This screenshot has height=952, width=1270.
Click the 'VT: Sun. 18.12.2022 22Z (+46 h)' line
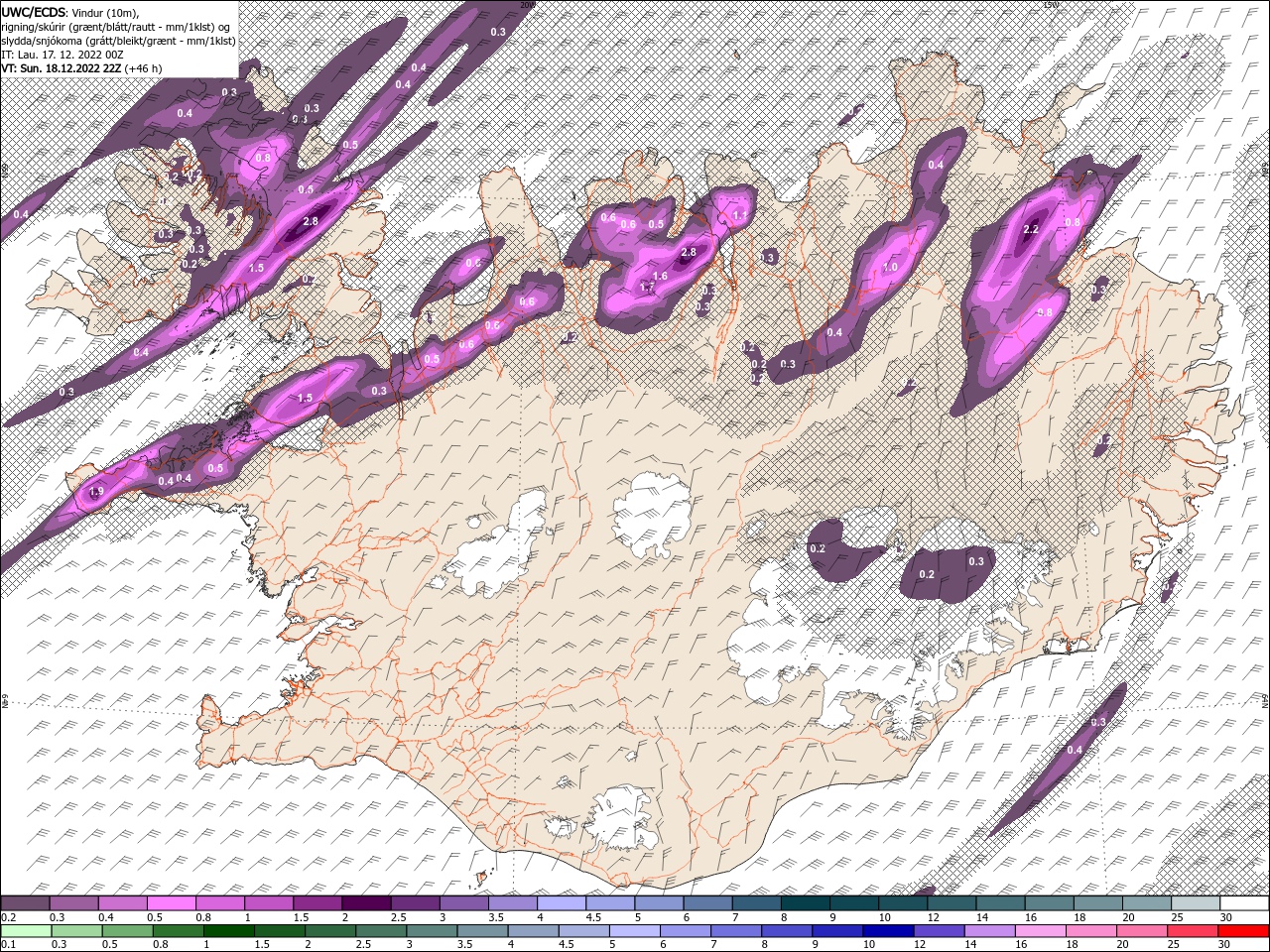81,68
